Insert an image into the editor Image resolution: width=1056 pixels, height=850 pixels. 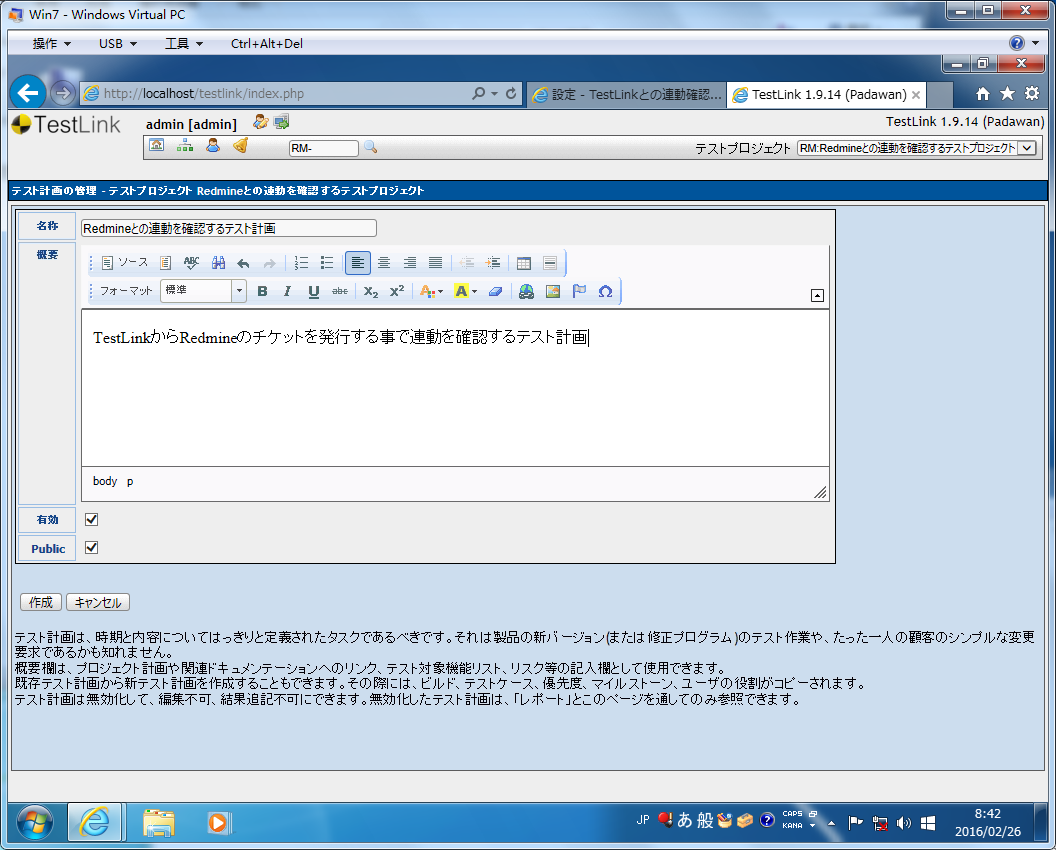pyautogui.click(x=553, y=291)
